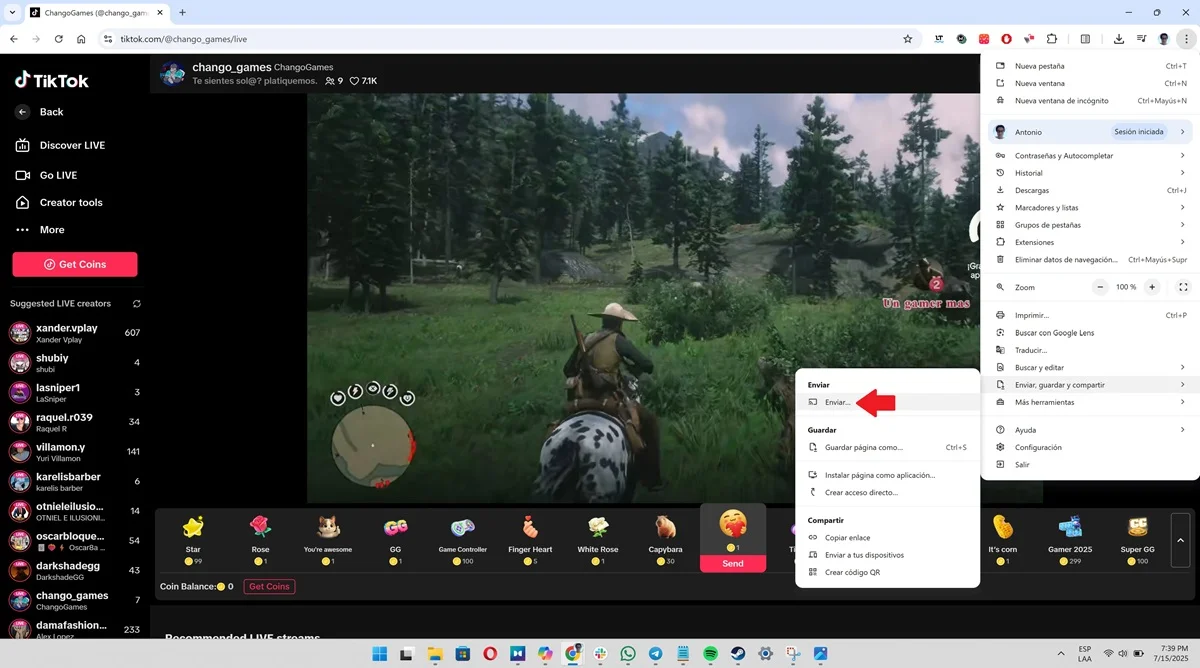The height and width of the screenshot is (668, 1200).
Task: Open the More options in the sidebar
Action: click(x=40, y=230)
